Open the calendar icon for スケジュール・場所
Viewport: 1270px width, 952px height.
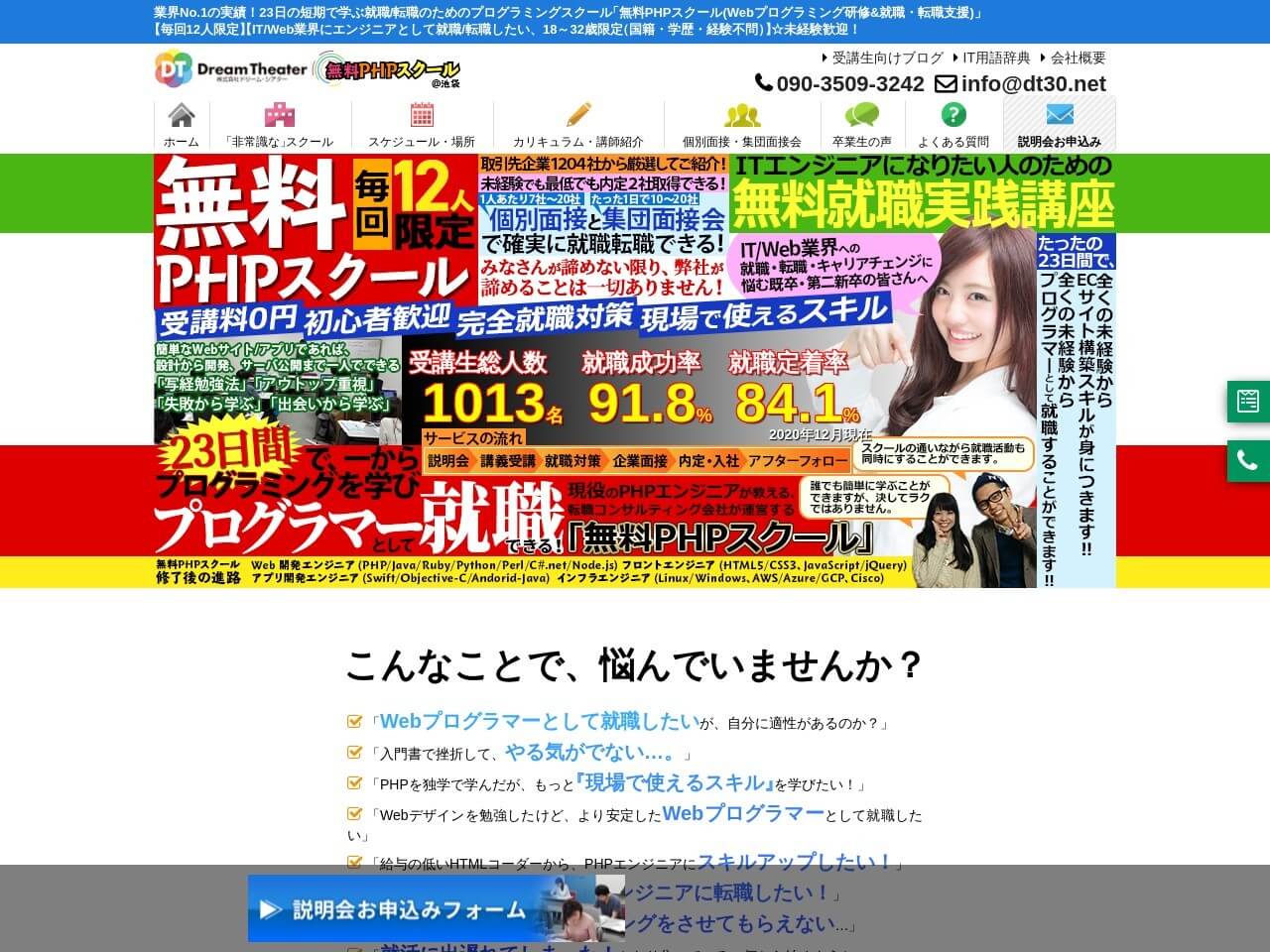tap(425, 116)
